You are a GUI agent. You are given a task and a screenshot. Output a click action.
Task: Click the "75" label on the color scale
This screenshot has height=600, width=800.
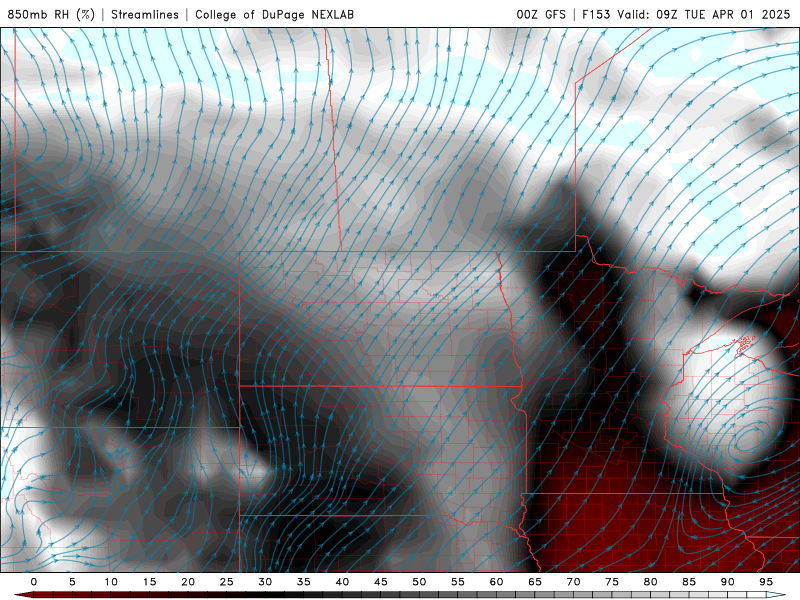pyautogui.click(x=612, y=582)
